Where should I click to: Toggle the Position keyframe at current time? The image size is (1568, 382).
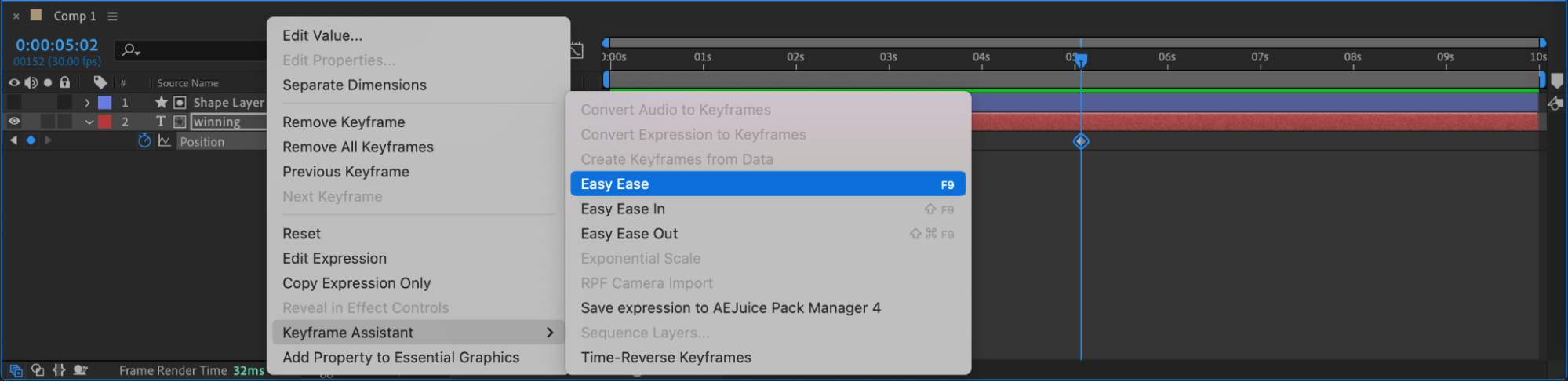pos(31,140)
